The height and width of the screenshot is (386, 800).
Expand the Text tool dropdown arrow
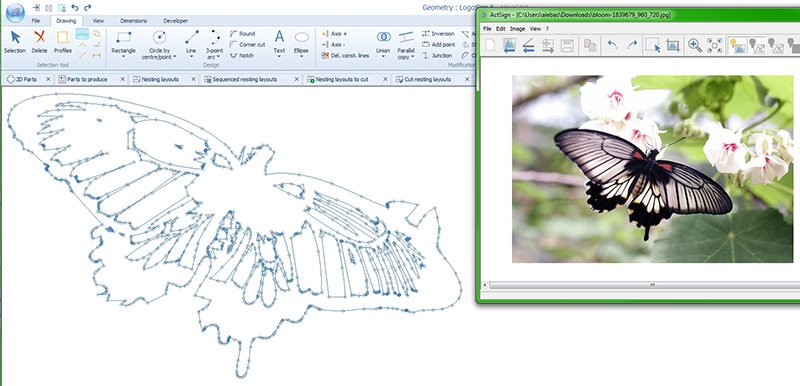[279, 57]
